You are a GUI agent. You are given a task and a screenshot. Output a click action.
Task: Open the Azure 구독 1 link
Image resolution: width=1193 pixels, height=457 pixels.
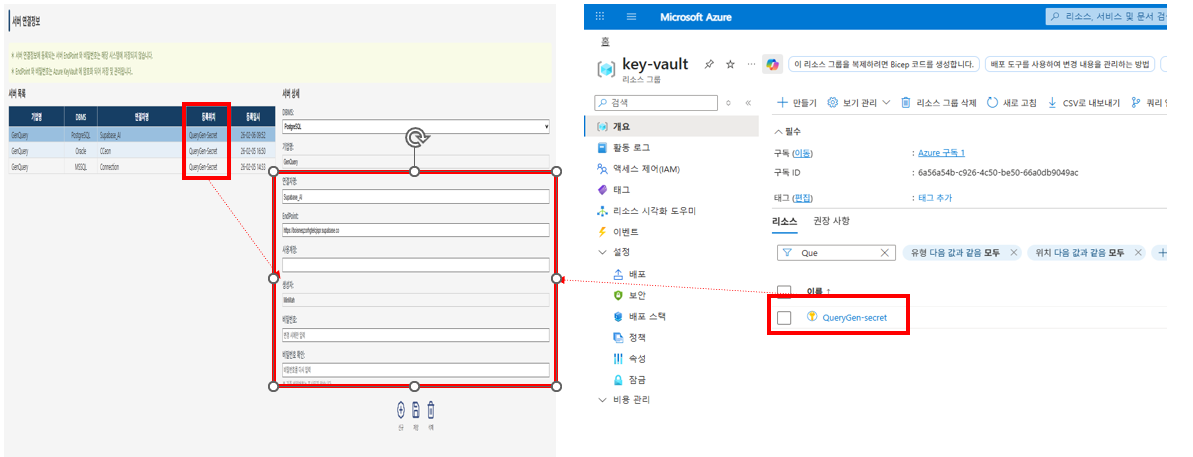click(941, 153)
